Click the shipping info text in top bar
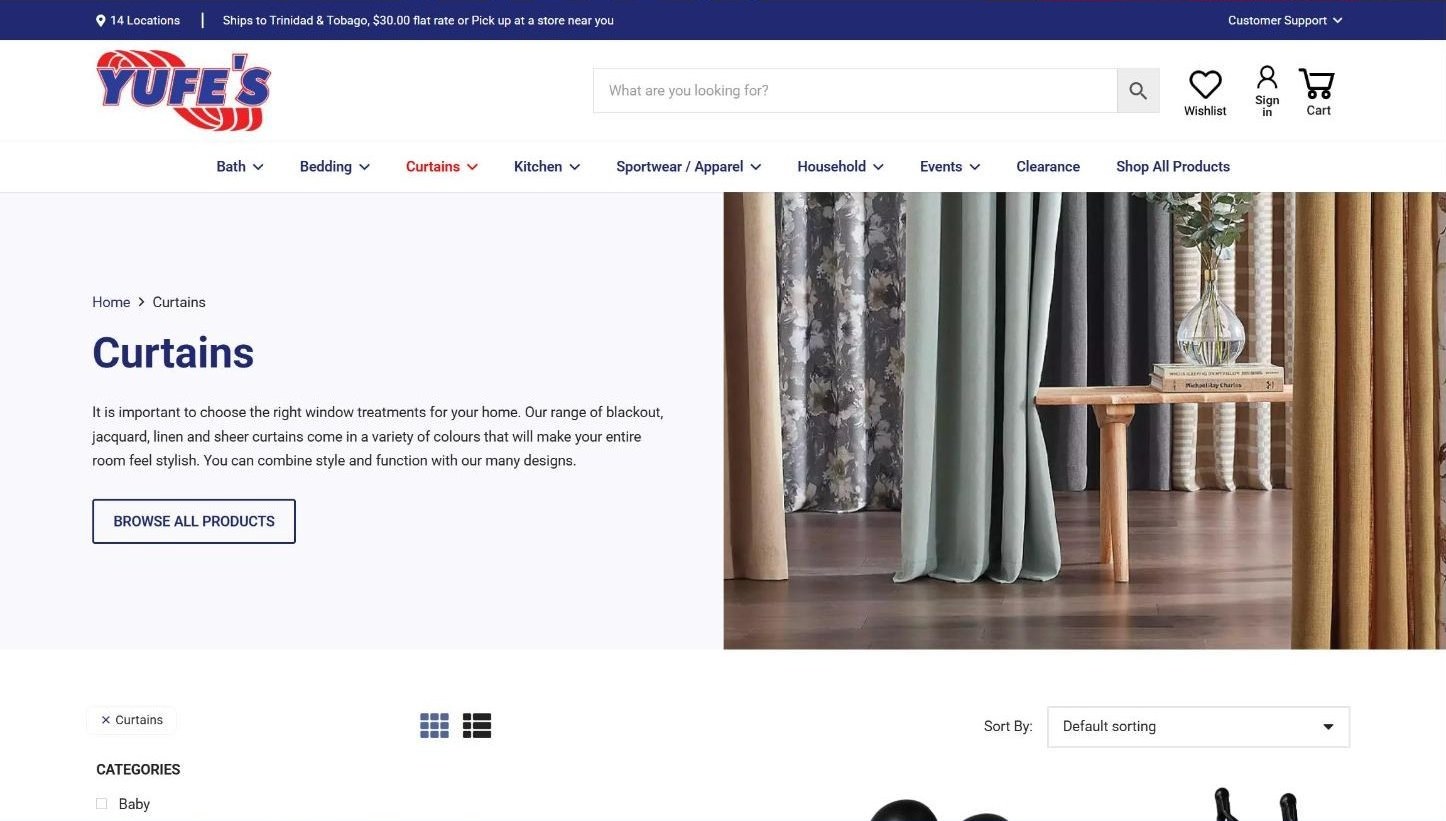Image resolution: width=1446 pixels, height=821 pixels. [418, 20]
